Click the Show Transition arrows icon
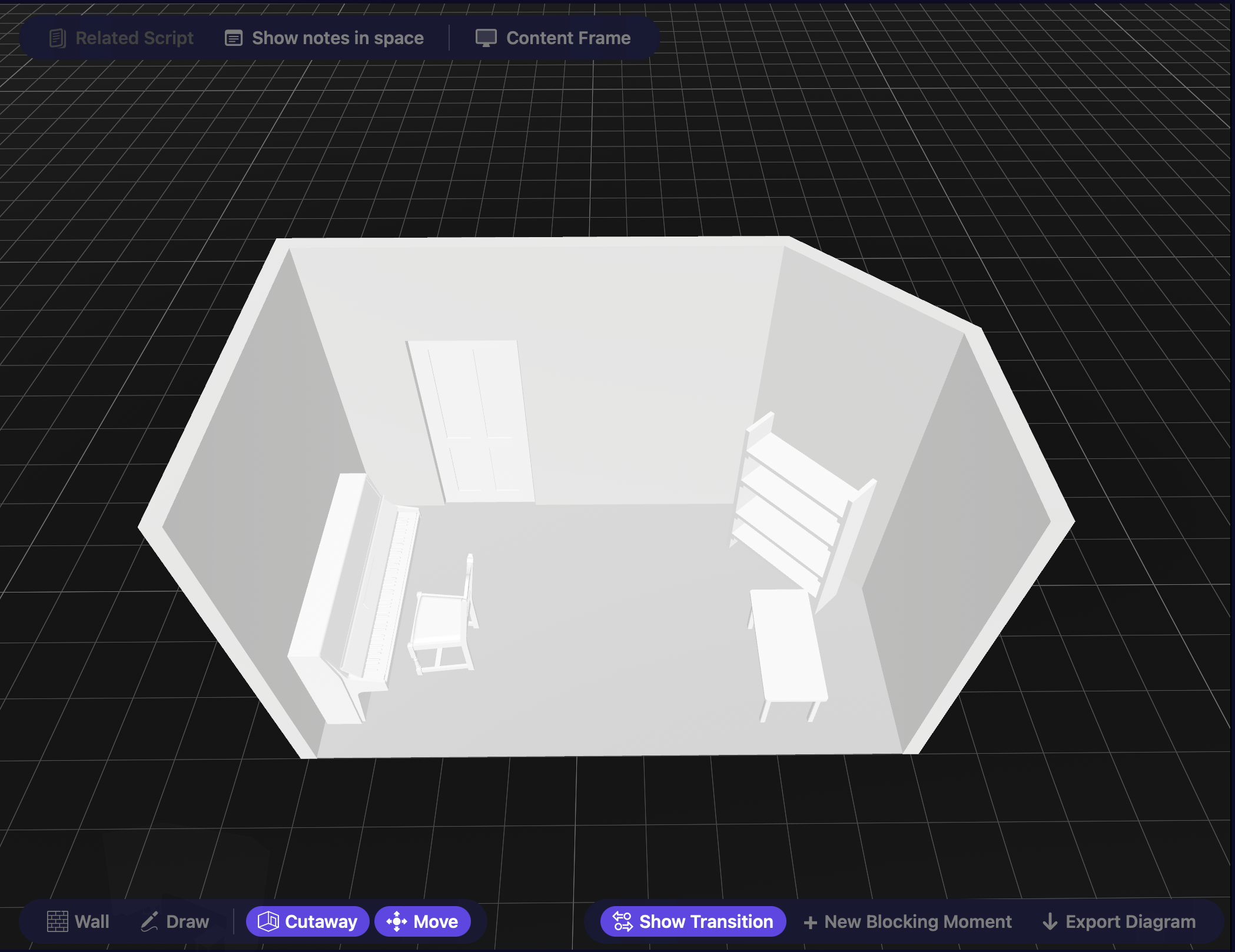This screenshot has height=952, width=1235. (x=623, y=921)
